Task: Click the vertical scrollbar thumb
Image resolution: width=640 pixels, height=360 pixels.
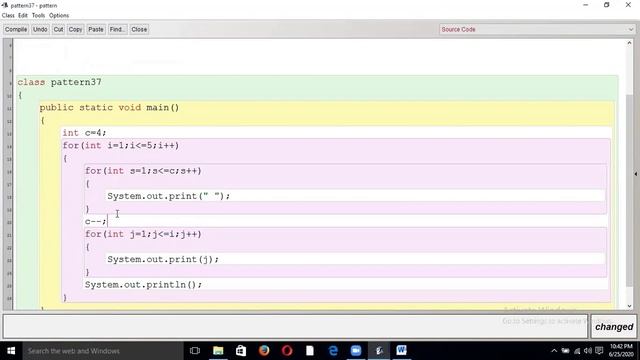Action: (629, 190)
